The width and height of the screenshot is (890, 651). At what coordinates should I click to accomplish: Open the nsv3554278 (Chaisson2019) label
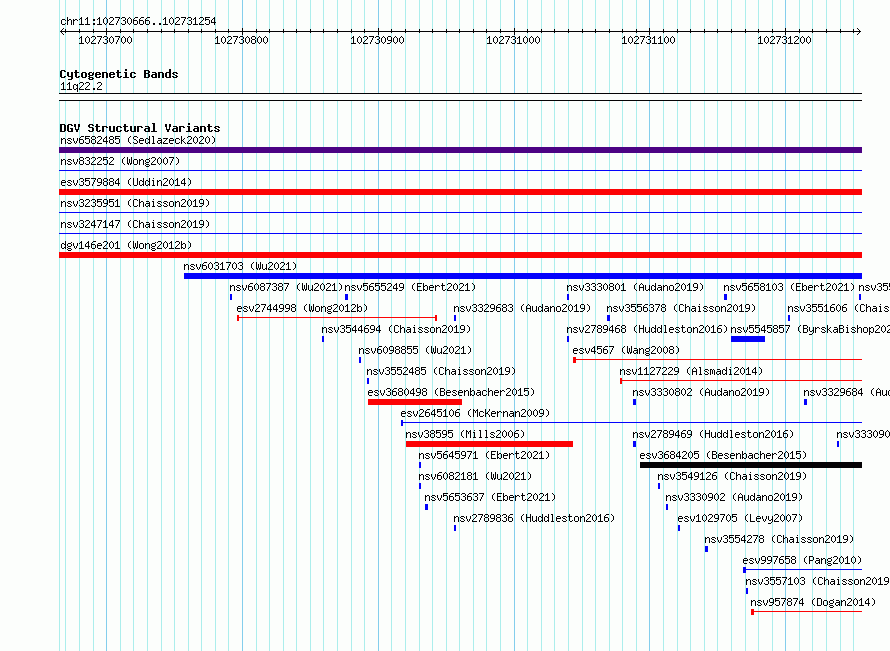point(779,539)
